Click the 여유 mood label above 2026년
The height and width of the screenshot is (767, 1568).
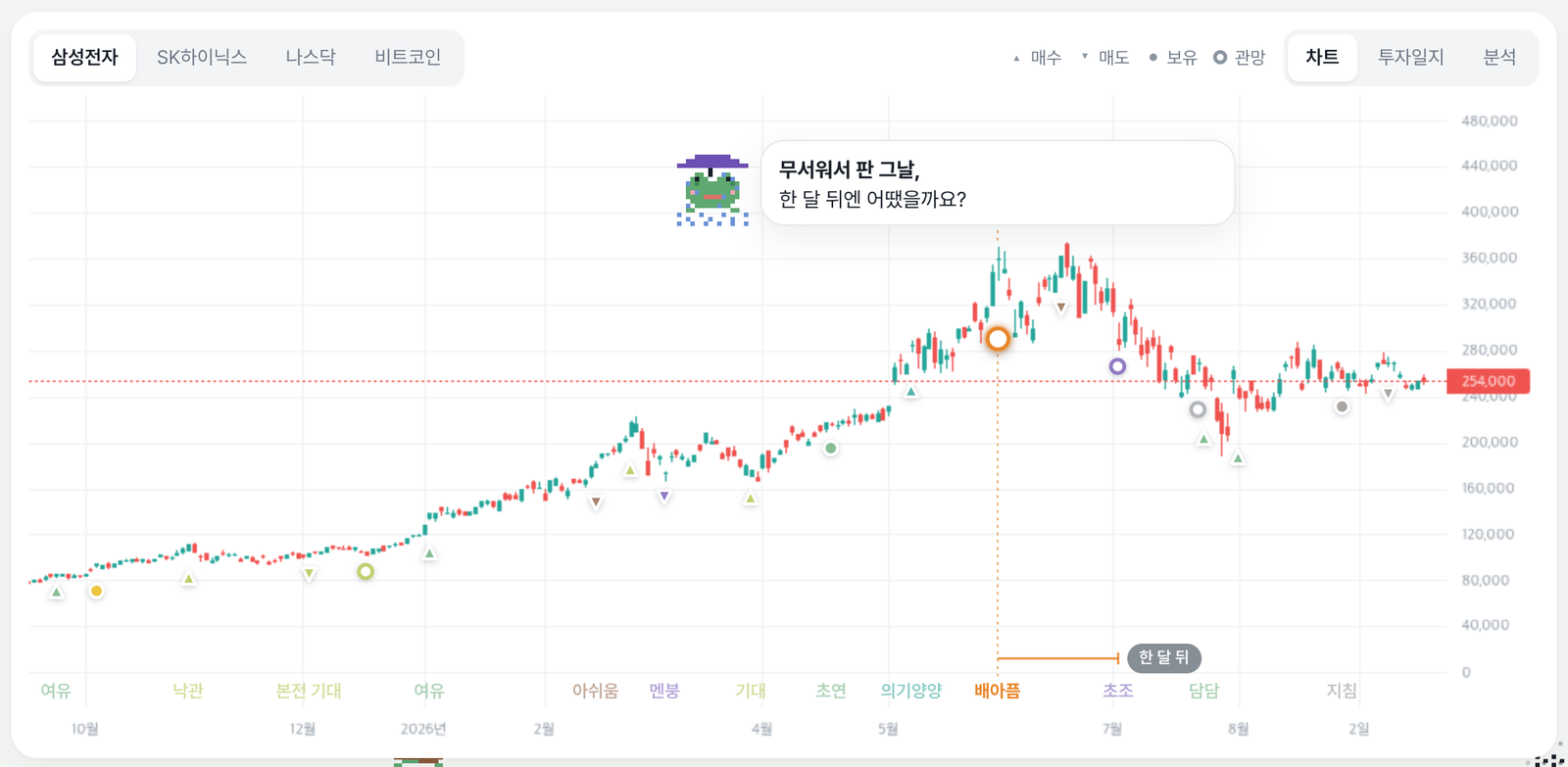[429, 691]
